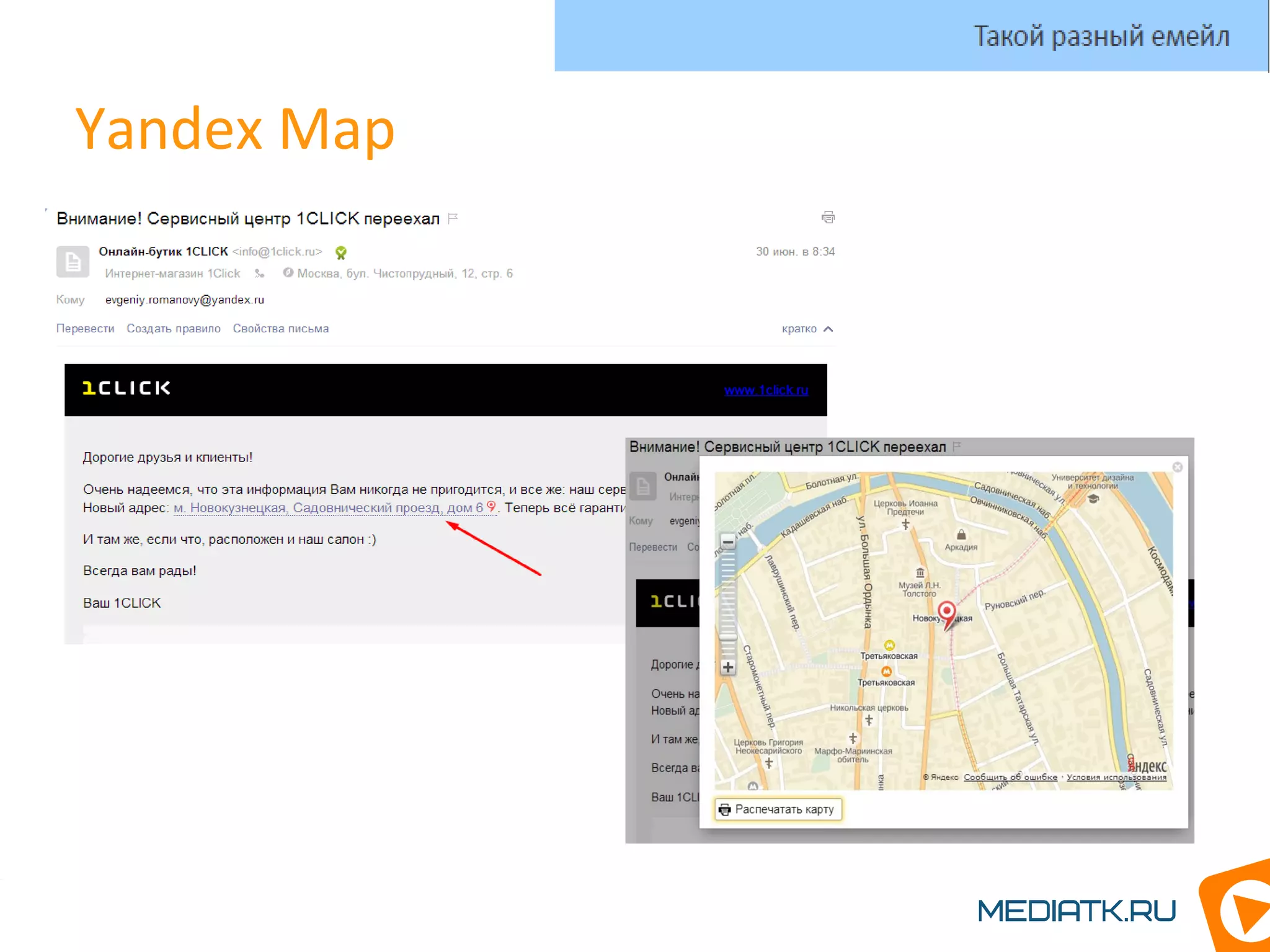Screen dimensions: 1270x952
Task: Click Сообщить об ошибке link on the map
Action: pyautogui.click(x=1010, y=777)
